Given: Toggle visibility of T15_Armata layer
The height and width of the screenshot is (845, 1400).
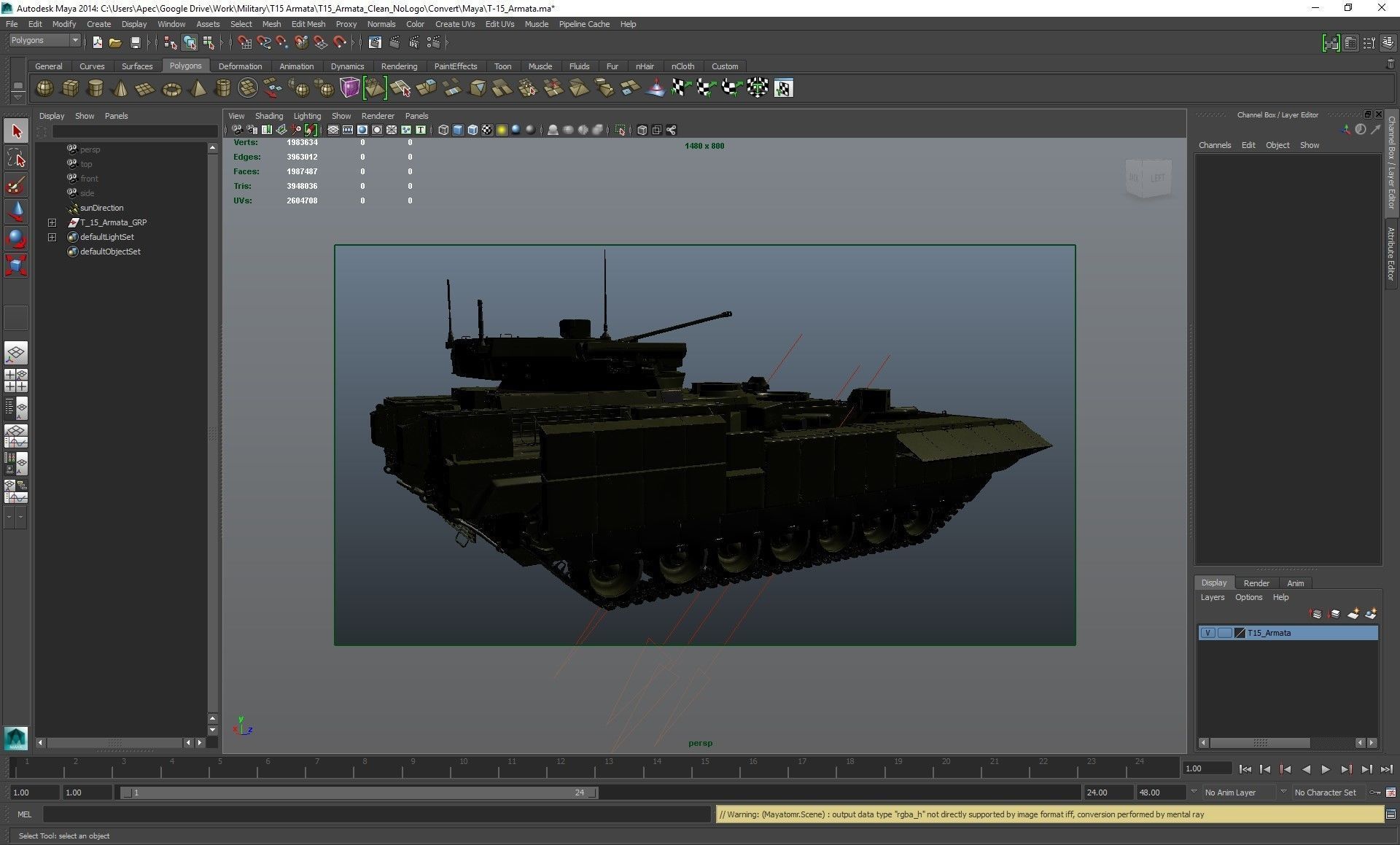Looking at the screenshot, I should tap(1207, 633).
